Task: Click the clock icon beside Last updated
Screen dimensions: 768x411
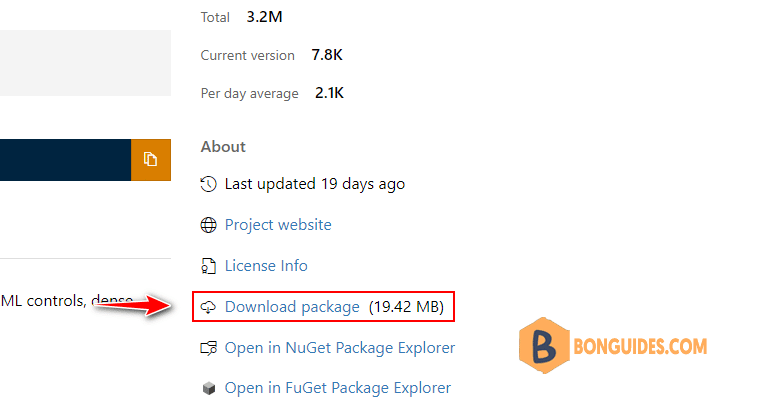Action: coord(208,184)
